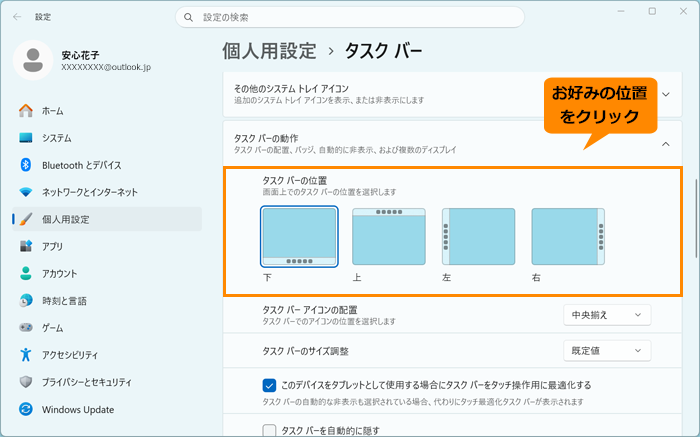Open Windows Update page
The width and height of the screenshot is (700, 437).
click(x=107, y=409)
